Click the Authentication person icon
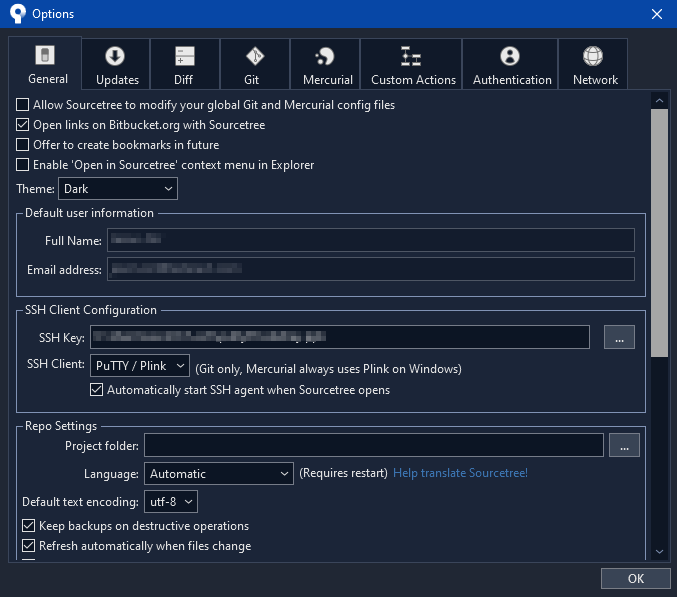The image size is (677, 597). coord(510,56)
